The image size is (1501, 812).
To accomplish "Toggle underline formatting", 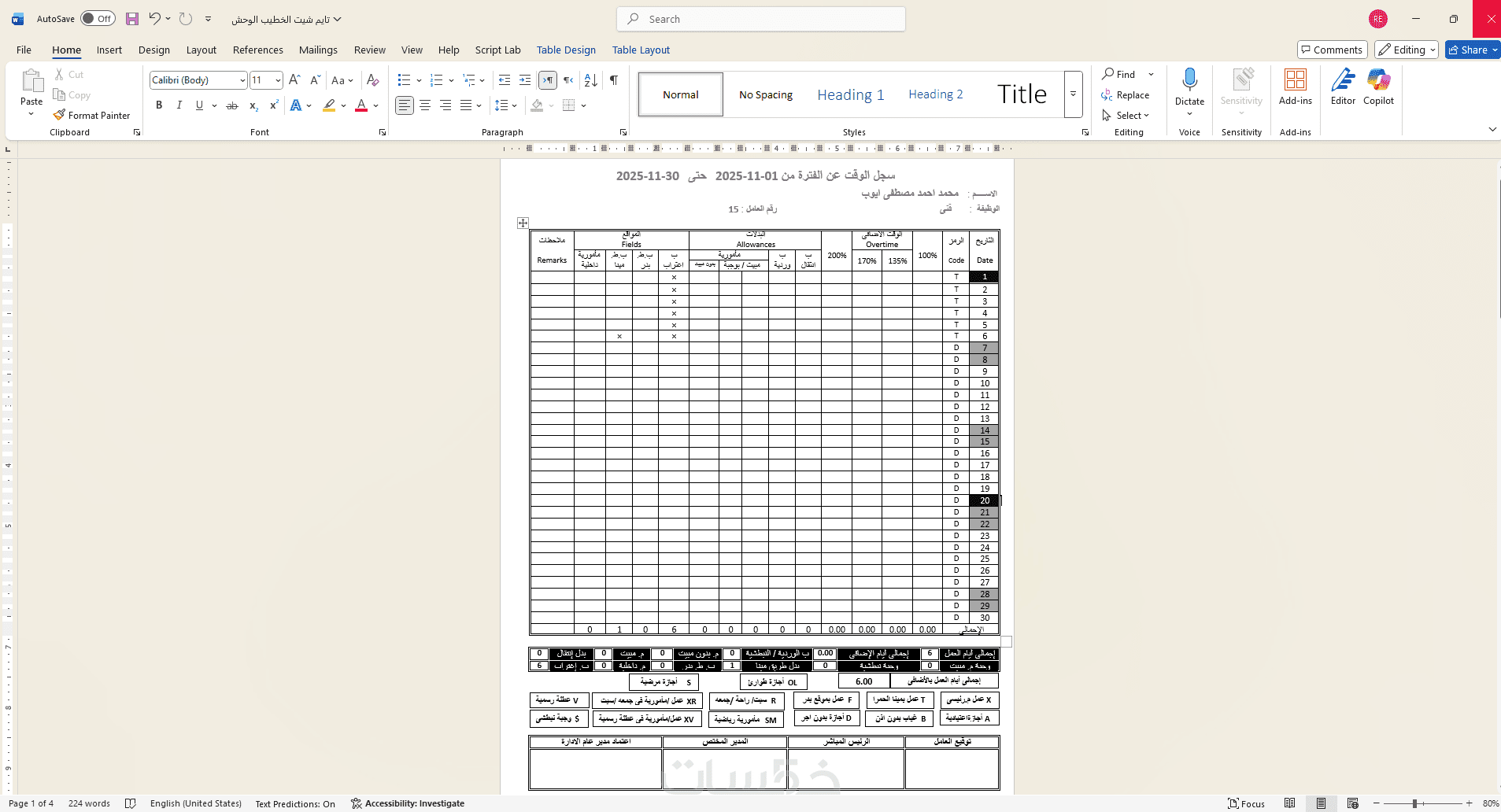I will (200, 105).
